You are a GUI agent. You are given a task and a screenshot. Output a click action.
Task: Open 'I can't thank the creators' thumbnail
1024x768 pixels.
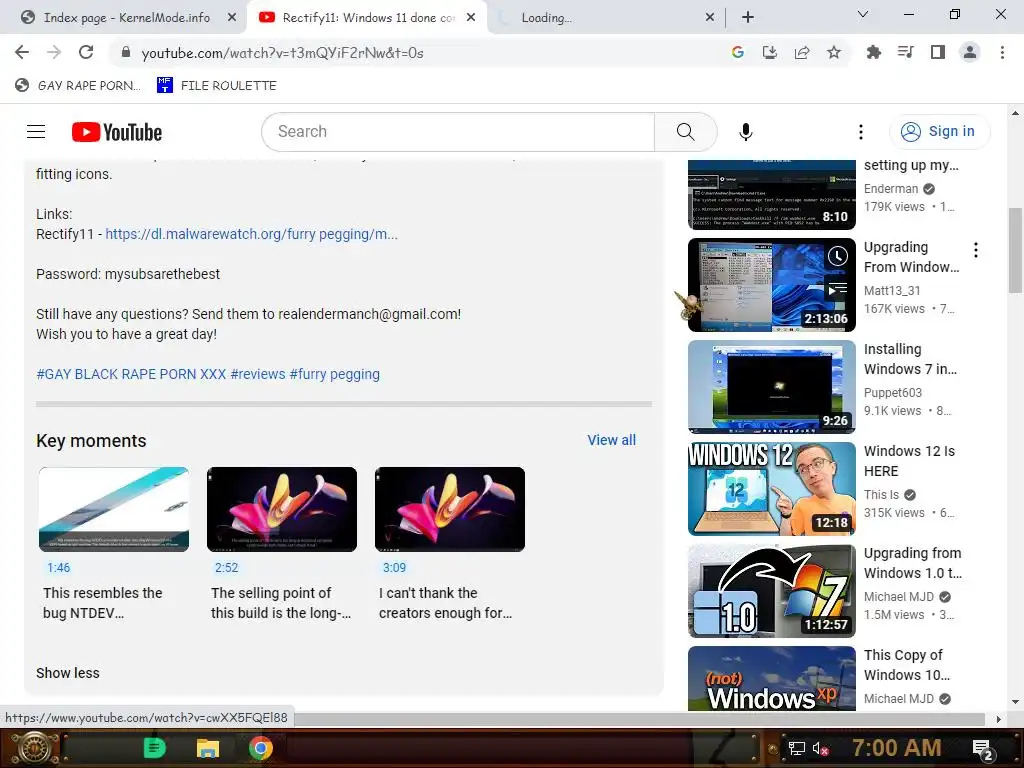click(450, 509)
